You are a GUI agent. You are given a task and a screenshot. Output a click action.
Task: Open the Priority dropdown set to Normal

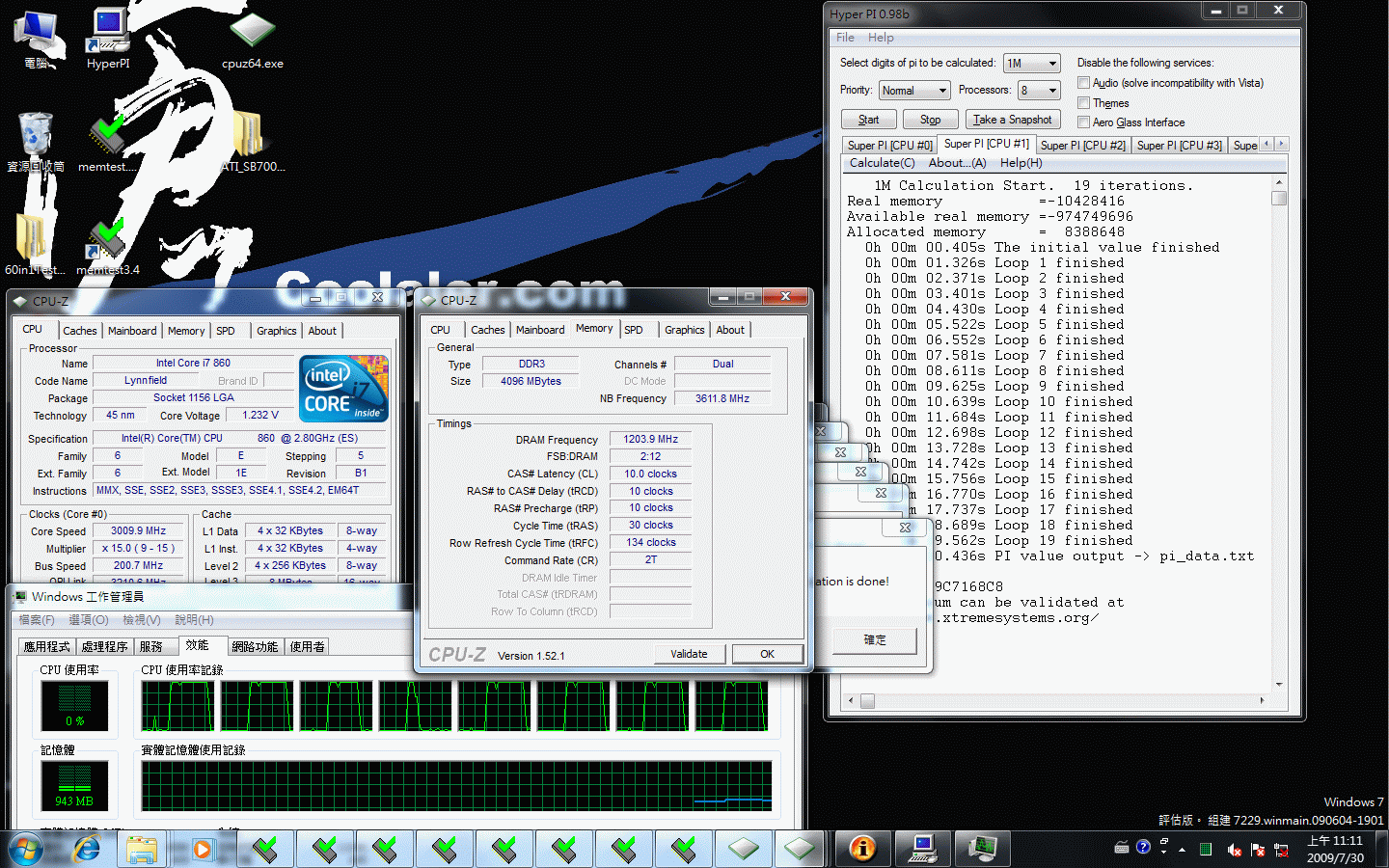tap(914, 90)
